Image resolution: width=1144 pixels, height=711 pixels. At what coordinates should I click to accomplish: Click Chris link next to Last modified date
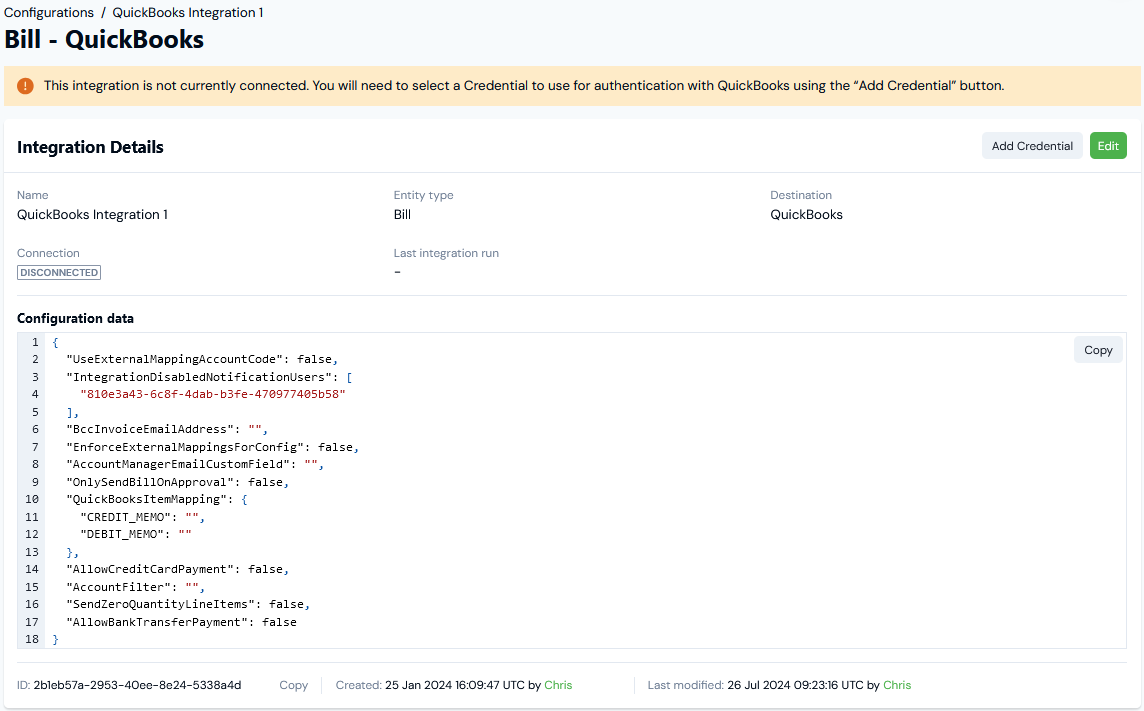(x=897, y=685)
